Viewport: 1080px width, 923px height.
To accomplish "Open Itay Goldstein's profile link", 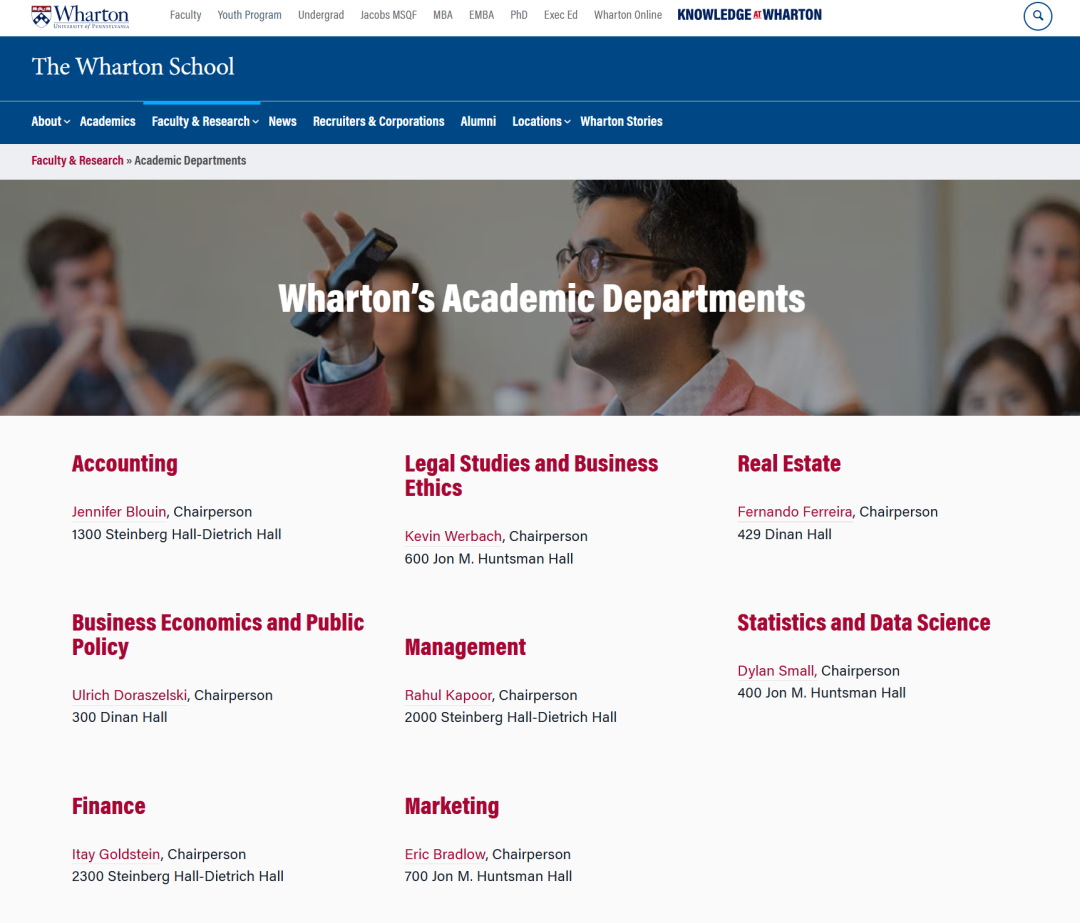I will pyautogui.click(x=116, y=855).
